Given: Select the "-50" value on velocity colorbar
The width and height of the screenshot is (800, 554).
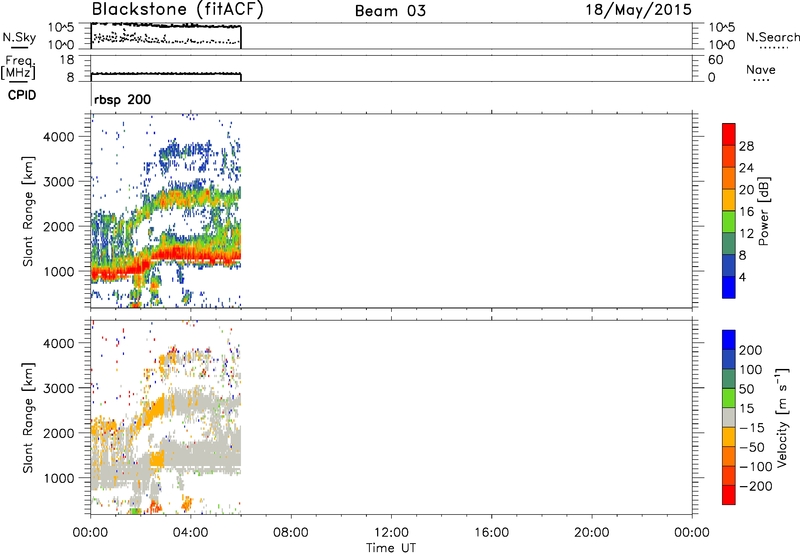Looking at the screenshot, I should click(752, 447).
